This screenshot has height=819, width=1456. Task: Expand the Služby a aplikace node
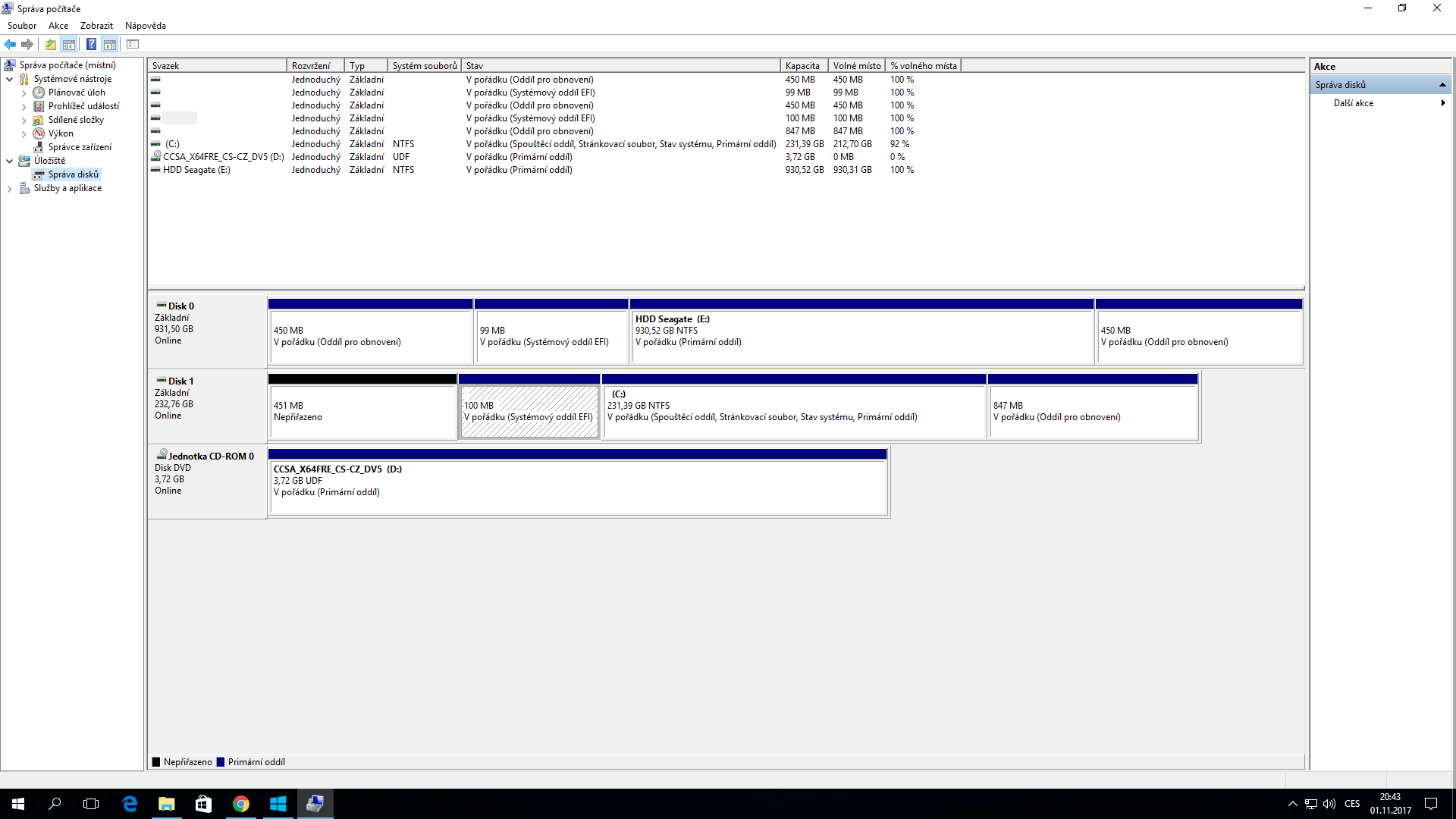click(9, 188)
